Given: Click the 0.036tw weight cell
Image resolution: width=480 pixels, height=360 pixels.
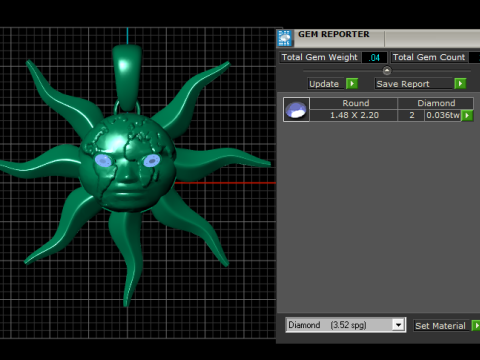Looking at the screenshot, I should coord(443,115).
